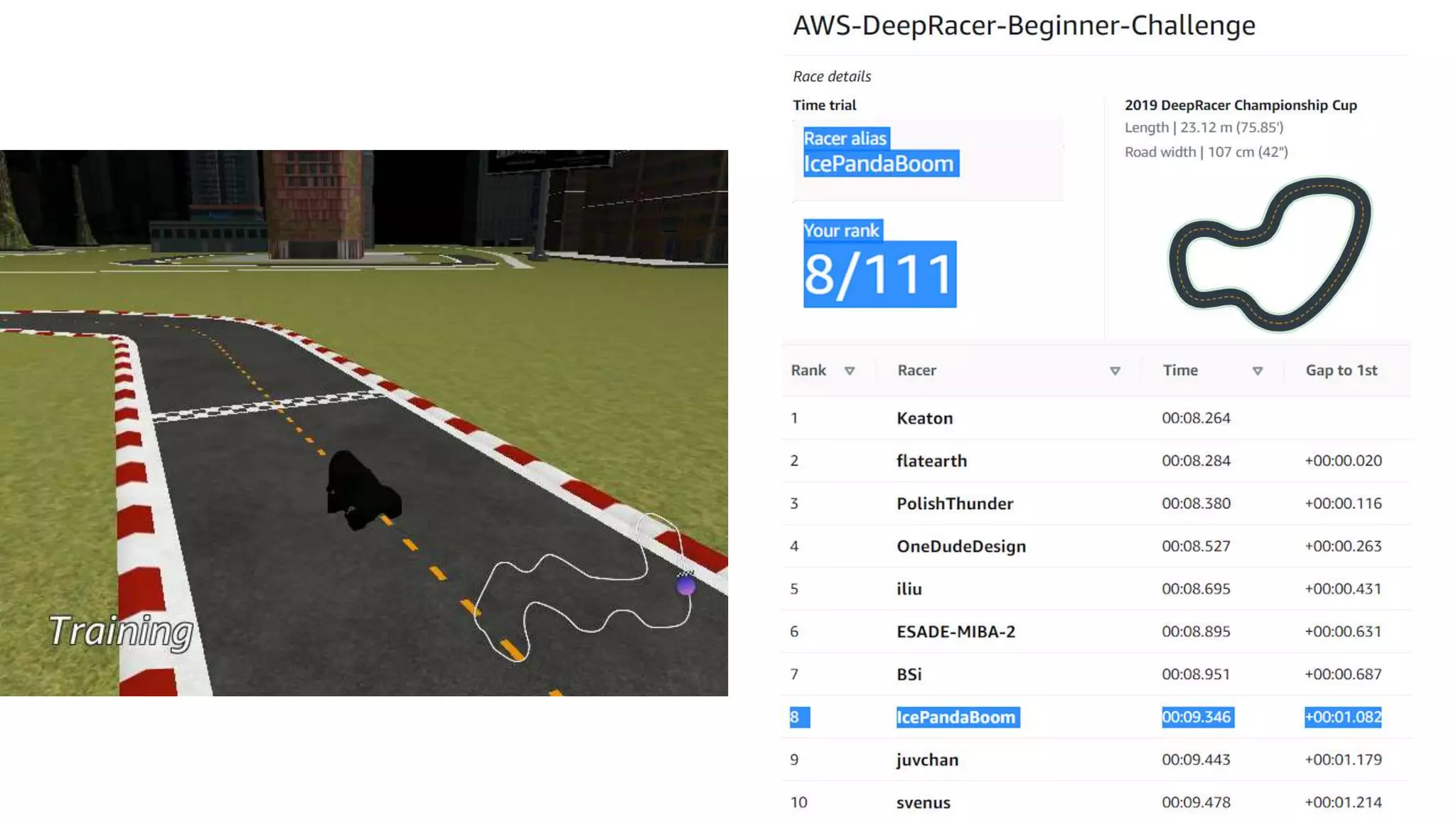Click the Rank column sort arrow
The height and width of the screenshot is (819, 1456).
click(x=849, y=371)
